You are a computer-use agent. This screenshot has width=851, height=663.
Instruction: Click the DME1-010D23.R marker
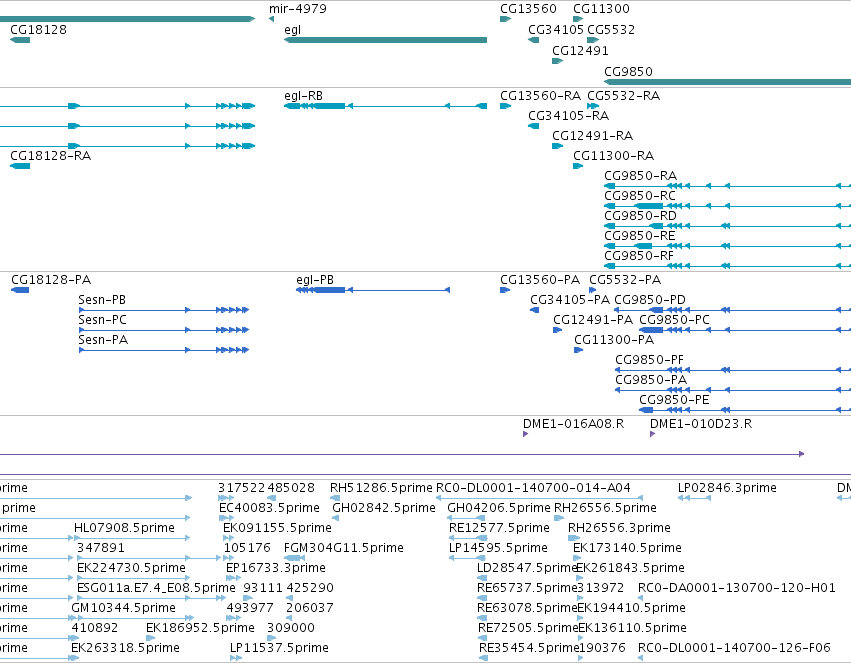coord(652,434)
